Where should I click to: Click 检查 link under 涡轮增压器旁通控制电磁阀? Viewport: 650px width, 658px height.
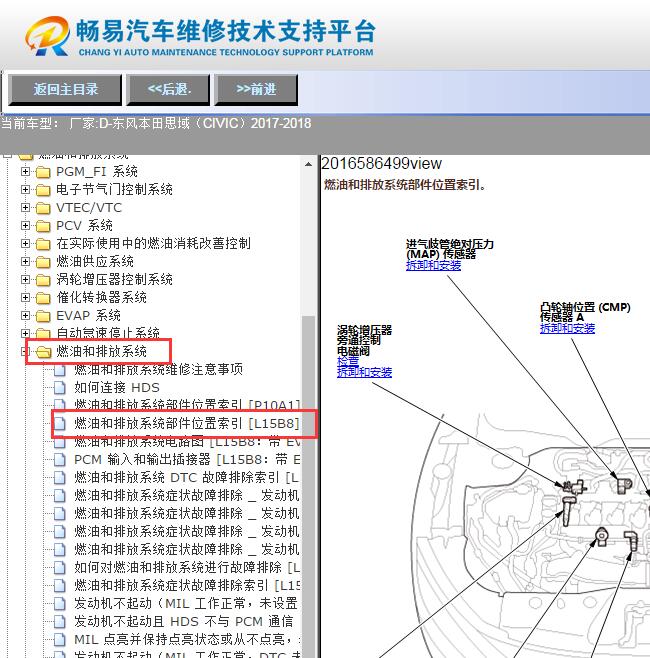348,361
